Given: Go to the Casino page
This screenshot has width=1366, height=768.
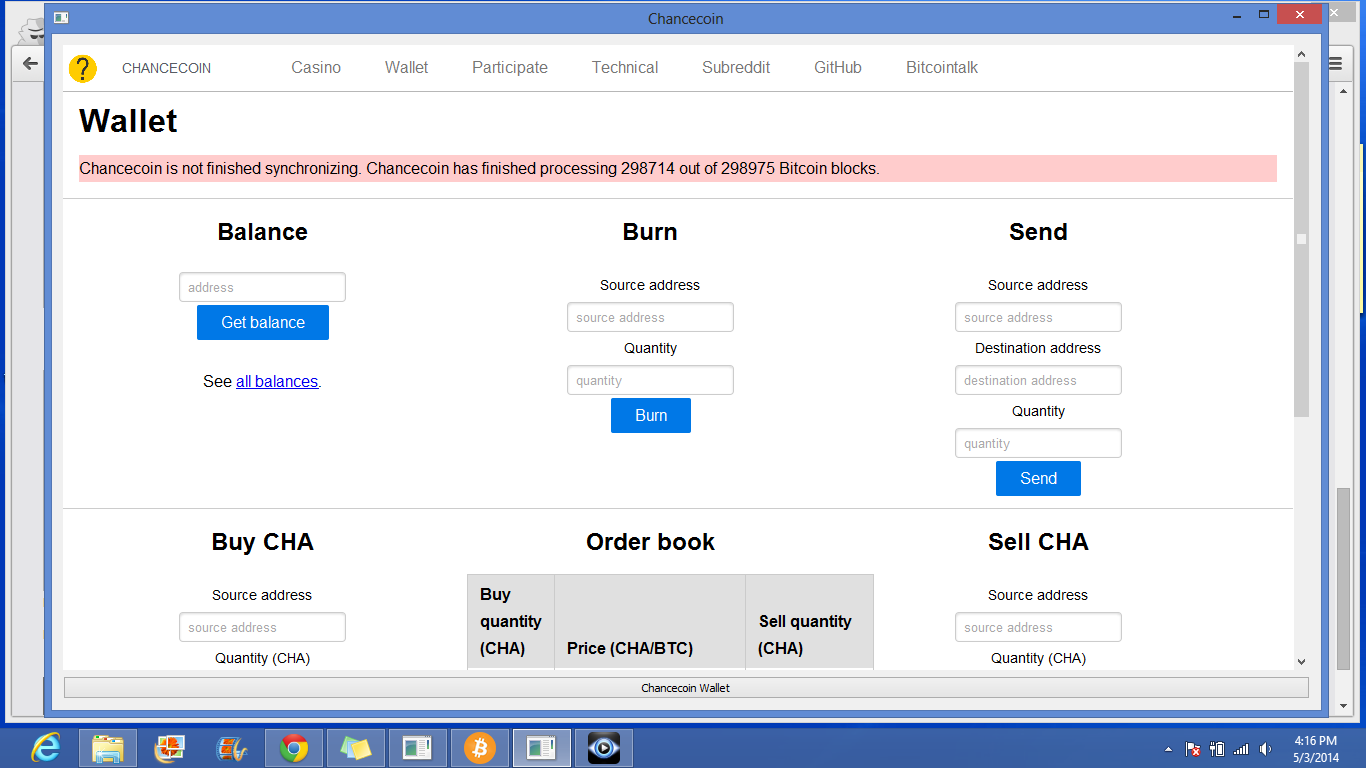Looking at the screenshot, I should 316,68.
